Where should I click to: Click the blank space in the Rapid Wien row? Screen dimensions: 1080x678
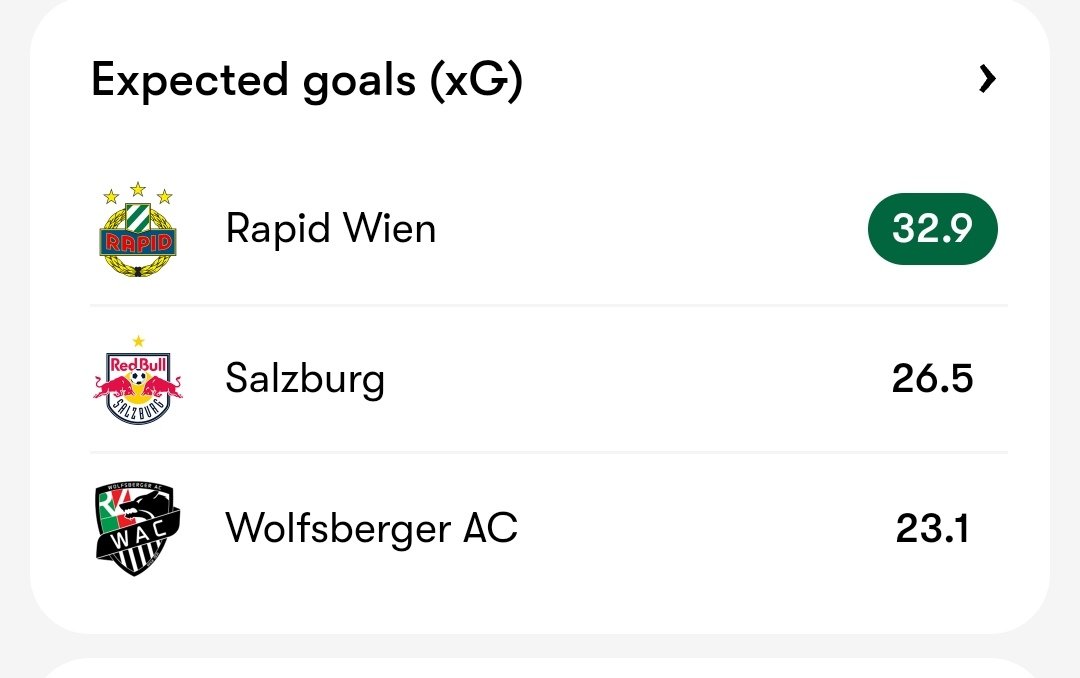pyautogui.click(x=651, y=229)
